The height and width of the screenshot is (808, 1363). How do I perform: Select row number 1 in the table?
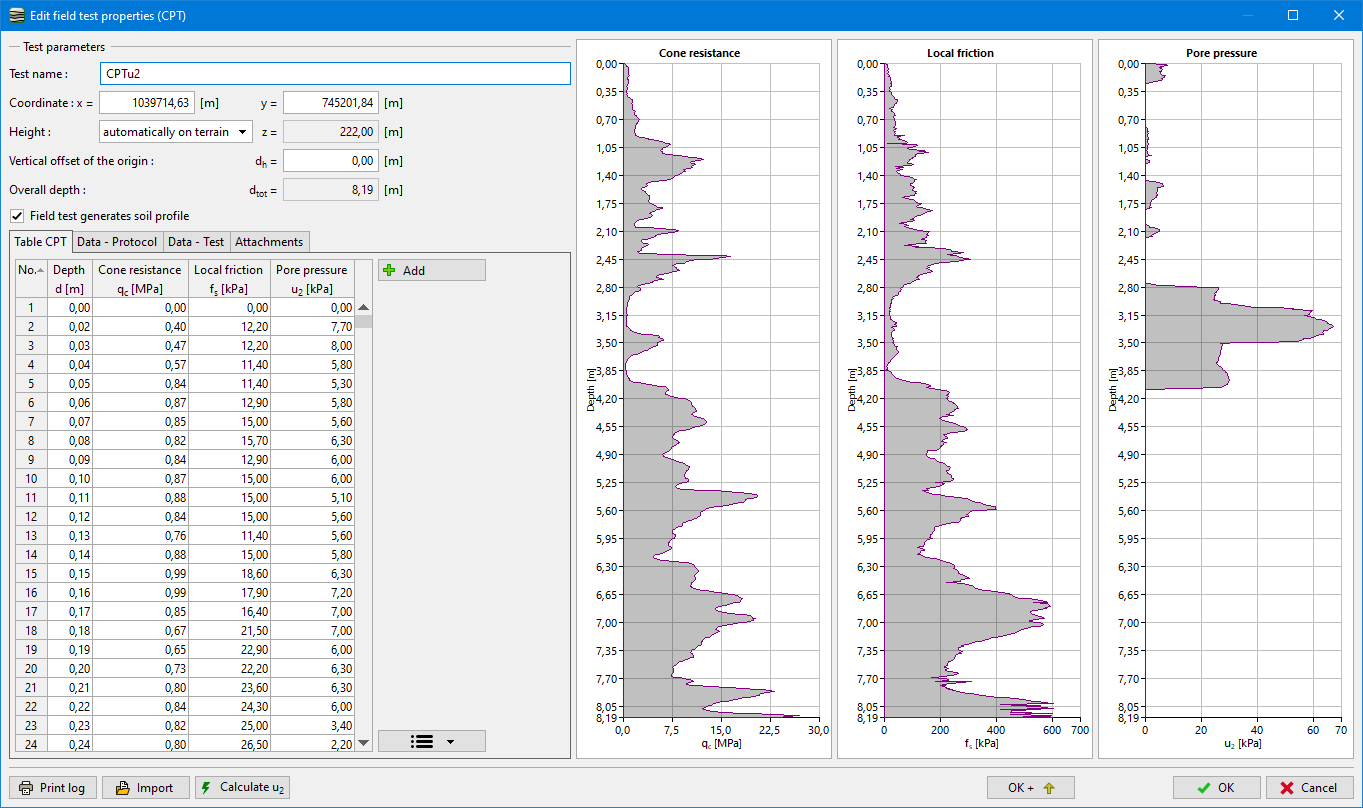coord(31,308)
